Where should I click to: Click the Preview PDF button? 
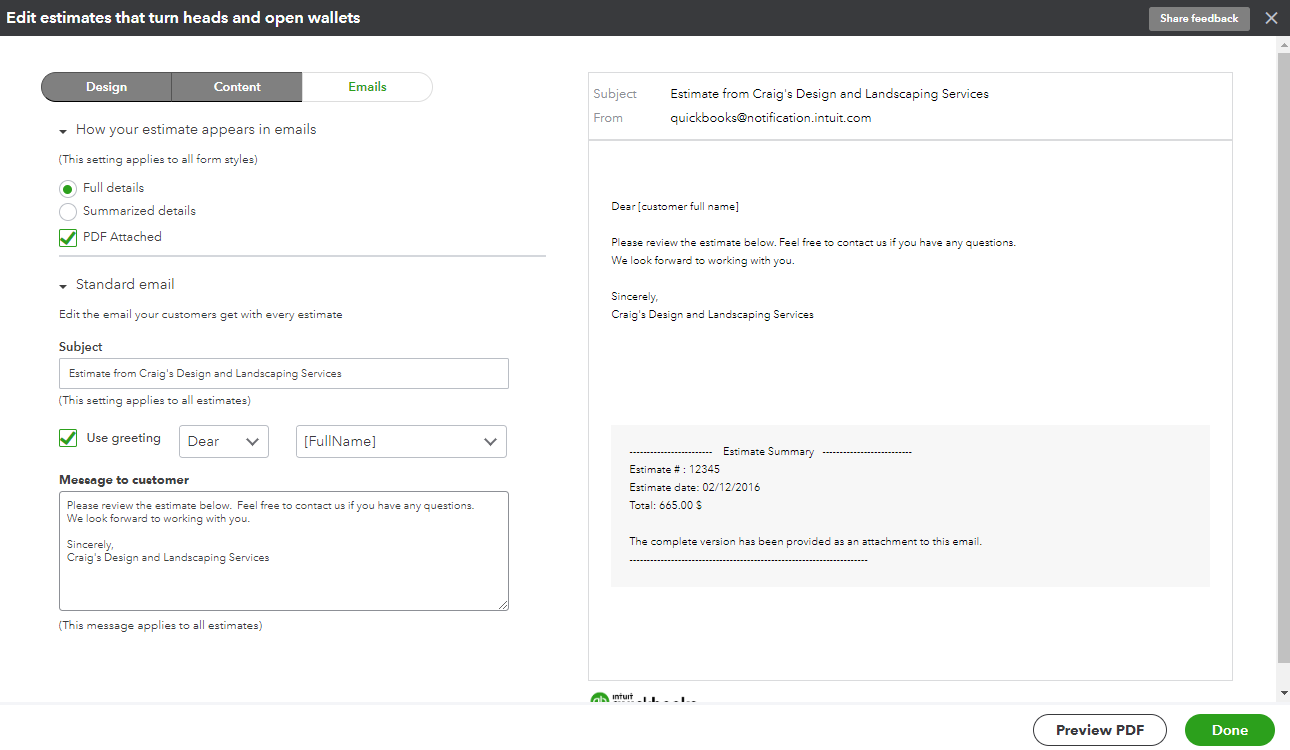[1101, 730]
